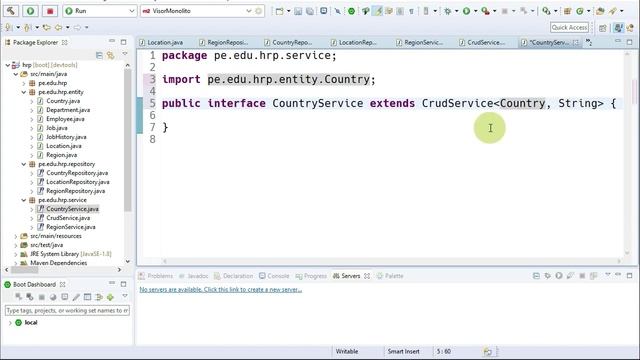
Task: Open the Debug dropdown arrow
Action: tap(456, 11)
